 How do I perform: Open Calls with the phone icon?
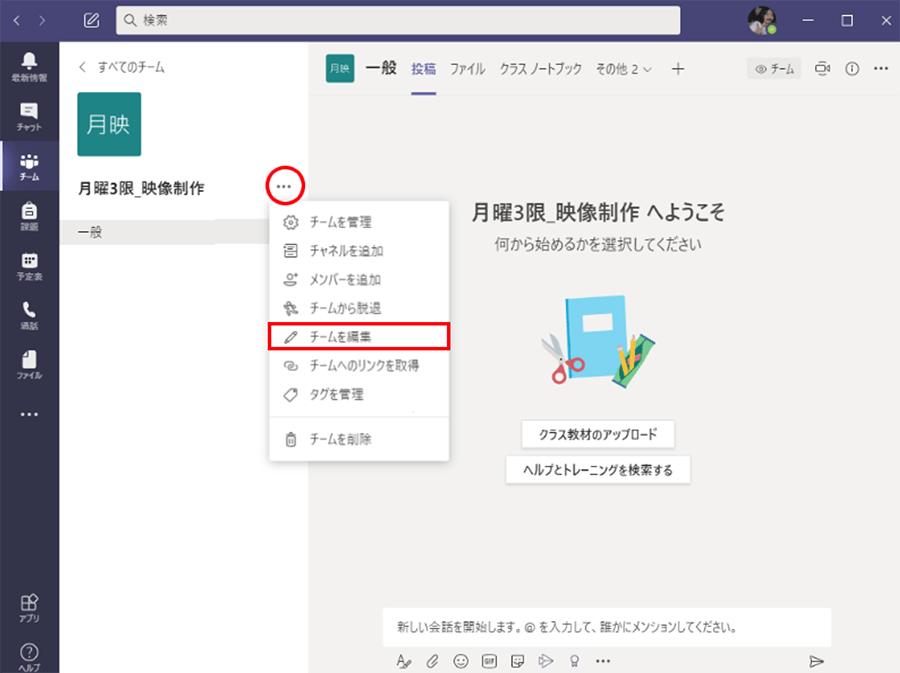pyautogui.click(x=29, y=315)
